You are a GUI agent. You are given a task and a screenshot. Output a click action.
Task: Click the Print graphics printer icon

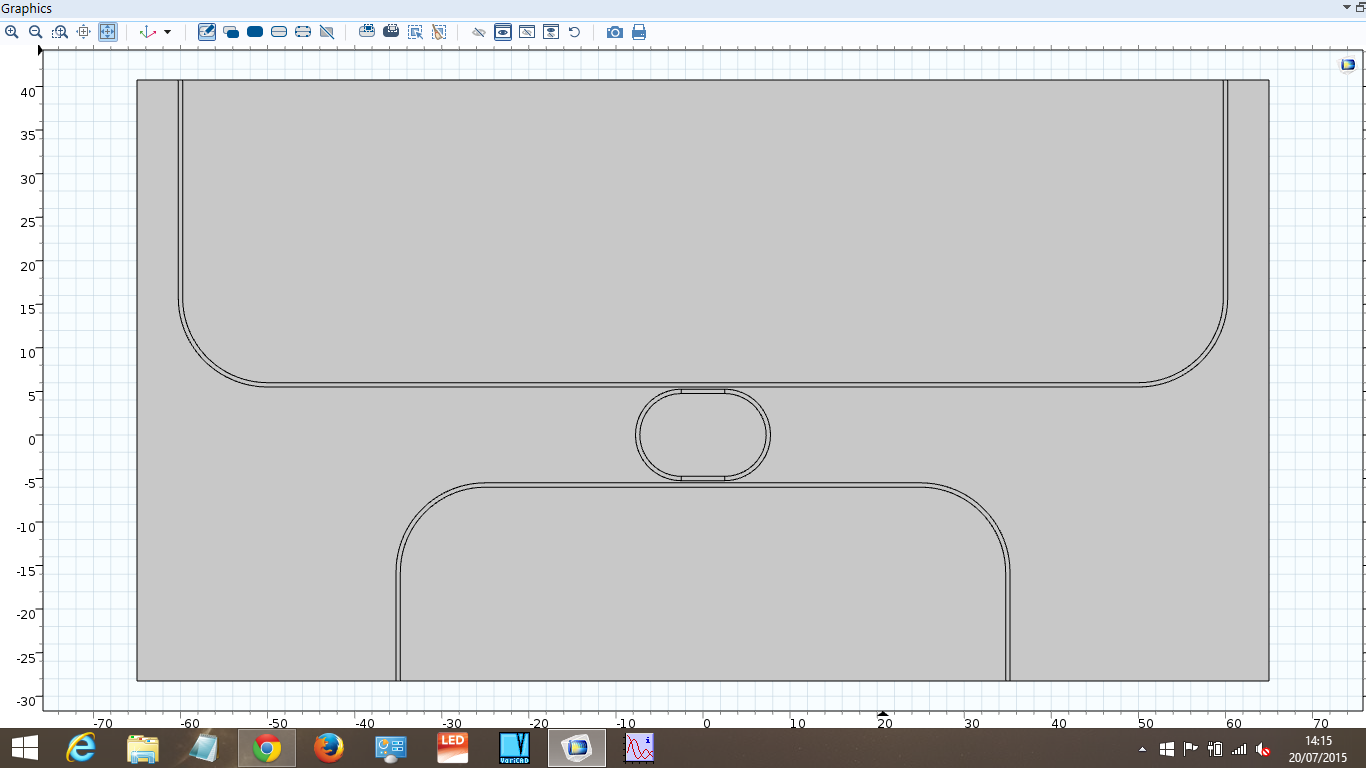pos(639,32)
